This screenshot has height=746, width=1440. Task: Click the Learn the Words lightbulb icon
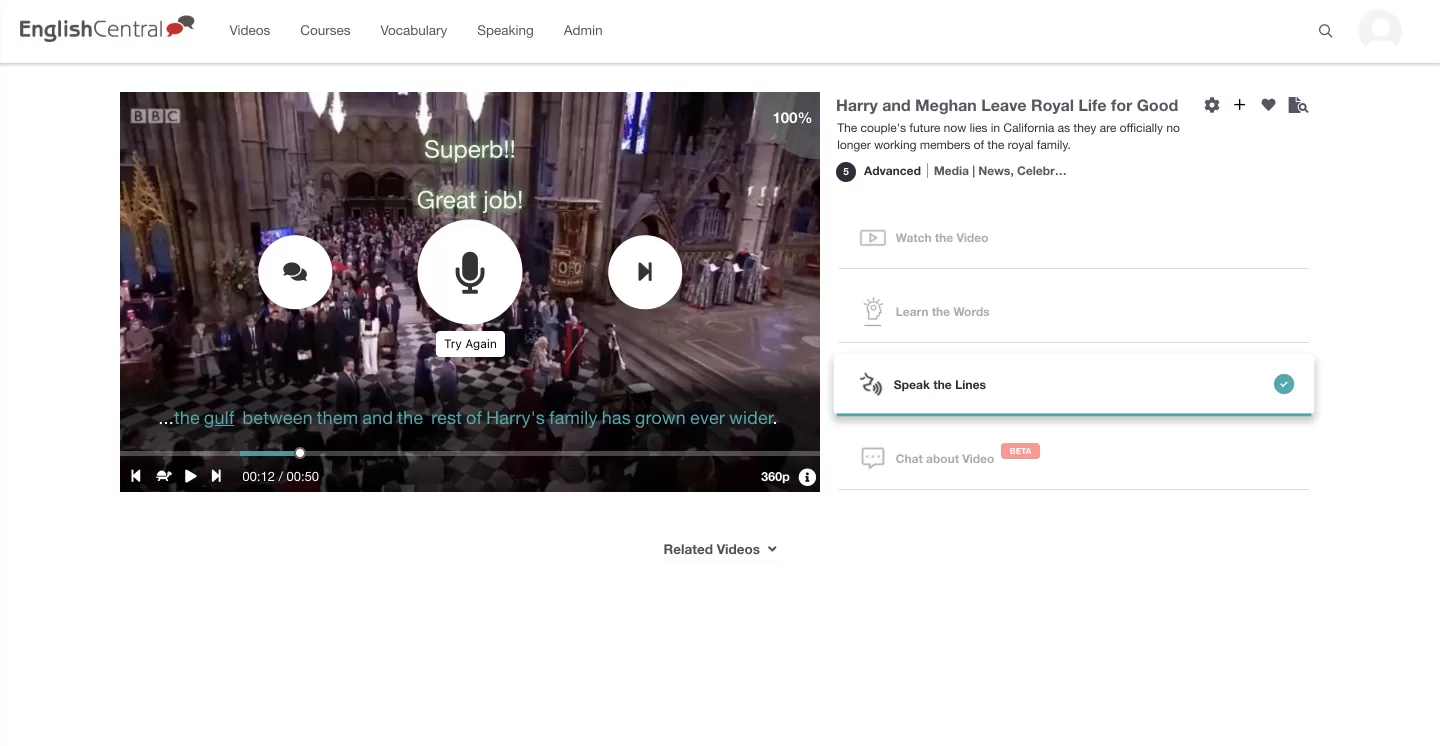click(873, 311)
